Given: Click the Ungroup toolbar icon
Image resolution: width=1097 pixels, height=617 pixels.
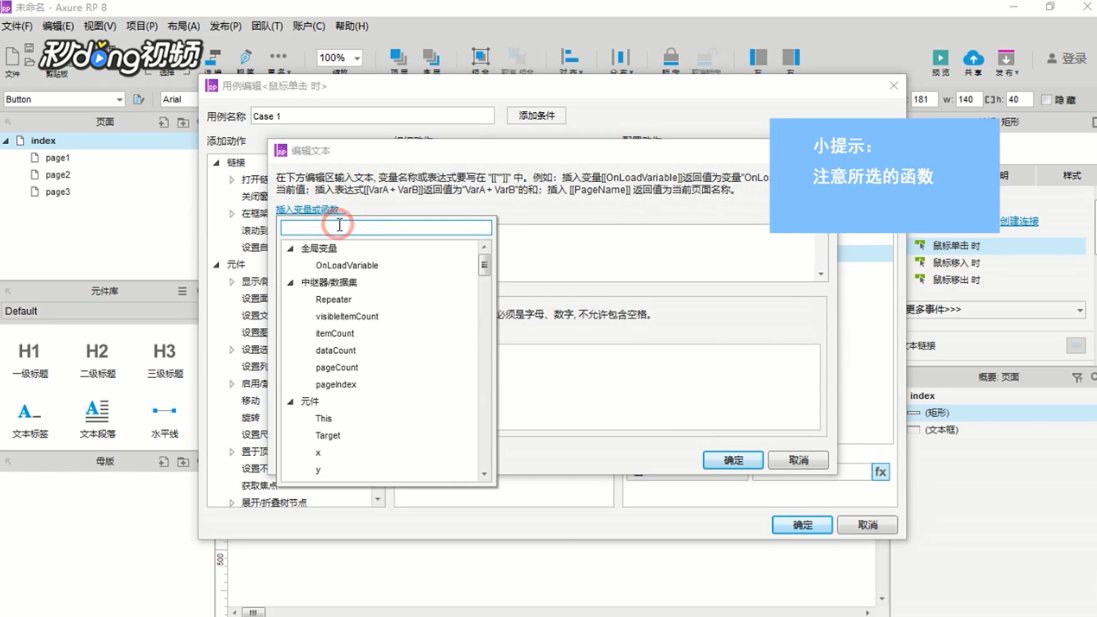Looking at the screenshot, I should tap(517, 57).
